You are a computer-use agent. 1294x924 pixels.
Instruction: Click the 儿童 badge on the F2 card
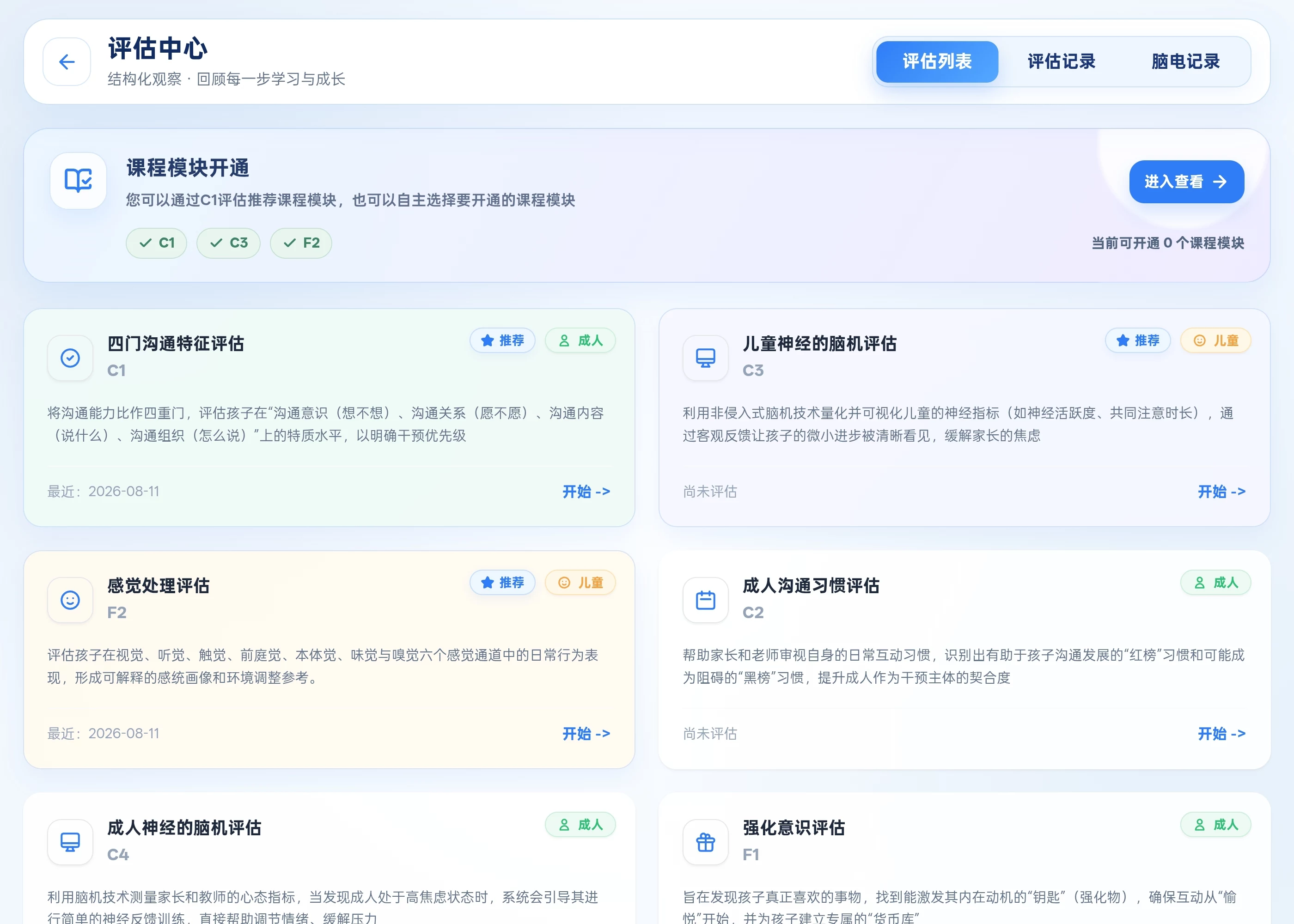pos(580,583)
